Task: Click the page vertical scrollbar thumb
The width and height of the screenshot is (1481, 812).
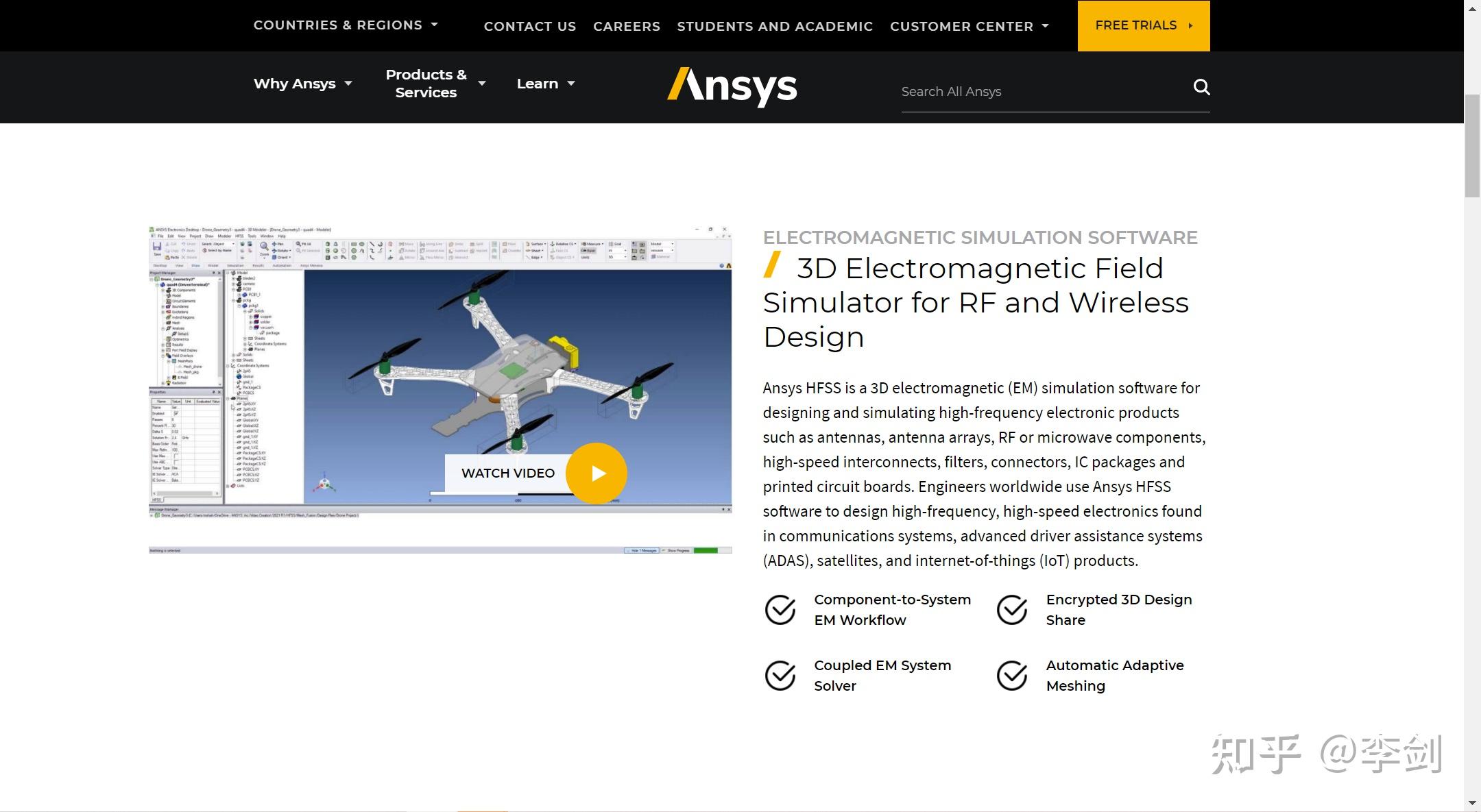Action: (1472, 145)
